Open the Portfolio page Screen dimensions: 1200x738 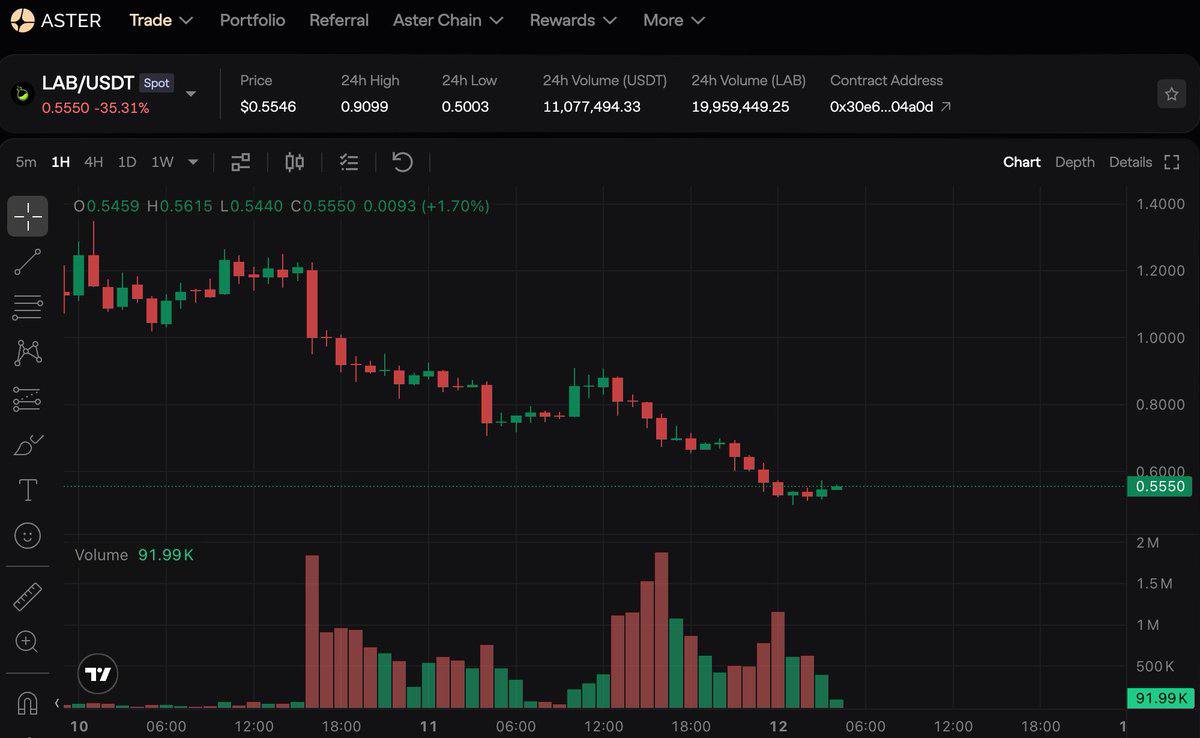pos(252,20)
